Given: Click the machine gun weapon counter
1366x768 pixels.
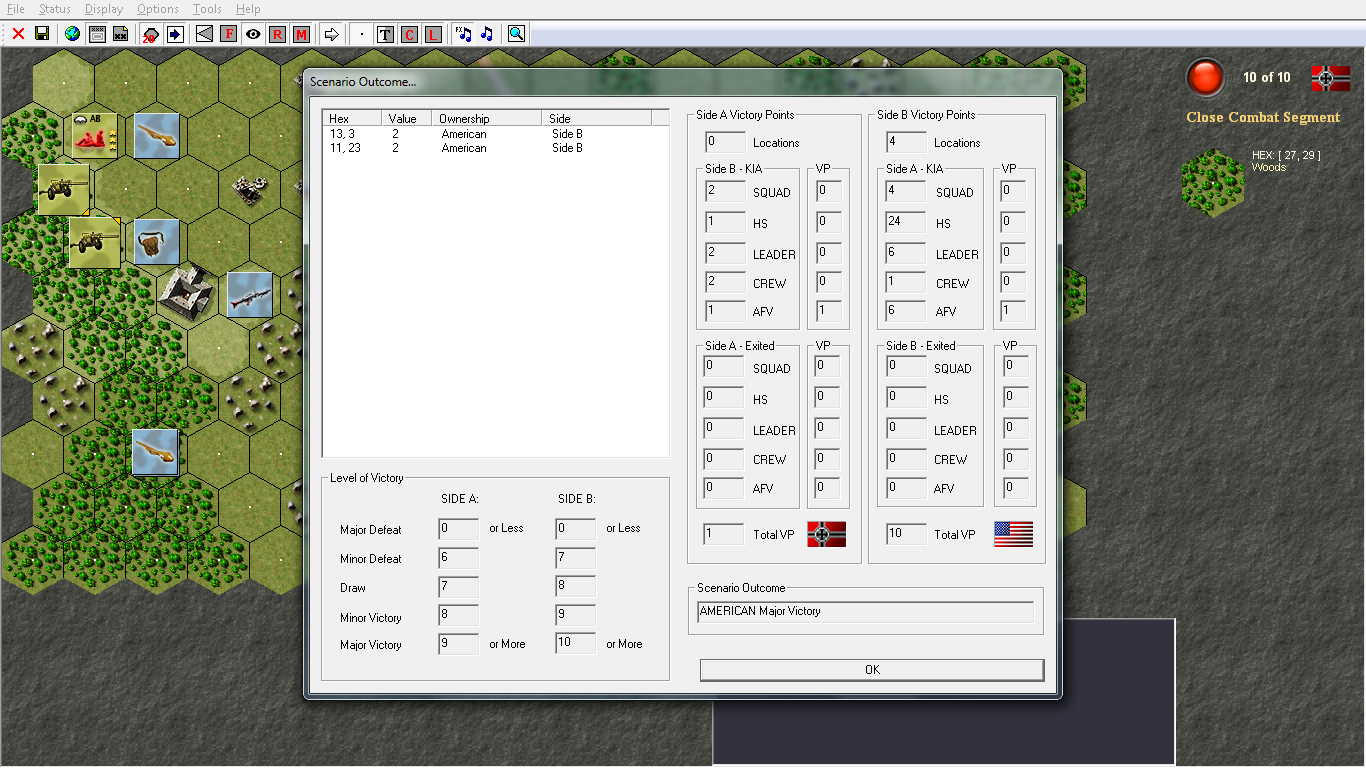Looking at the screenshot, I should click(x=249, y=295).
